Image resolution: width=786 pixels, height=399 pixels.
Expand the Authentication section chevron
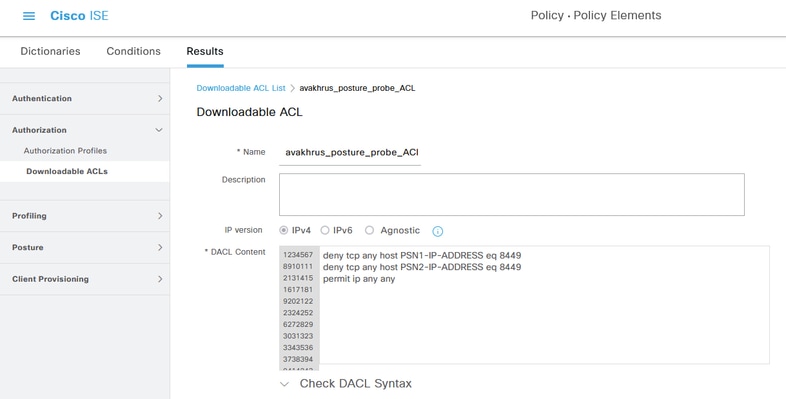pyautogui.click(x=160, y=98)
